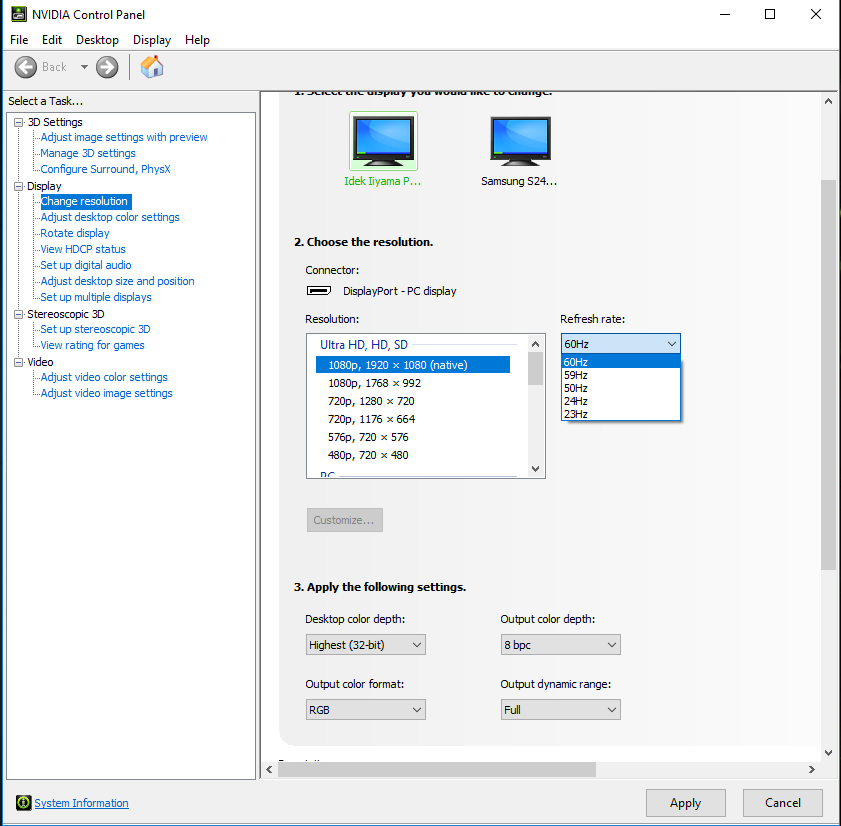Open the Back history dropdown arrow
Viewport: 841px width, 826px height.
click(x=84, y=67)
